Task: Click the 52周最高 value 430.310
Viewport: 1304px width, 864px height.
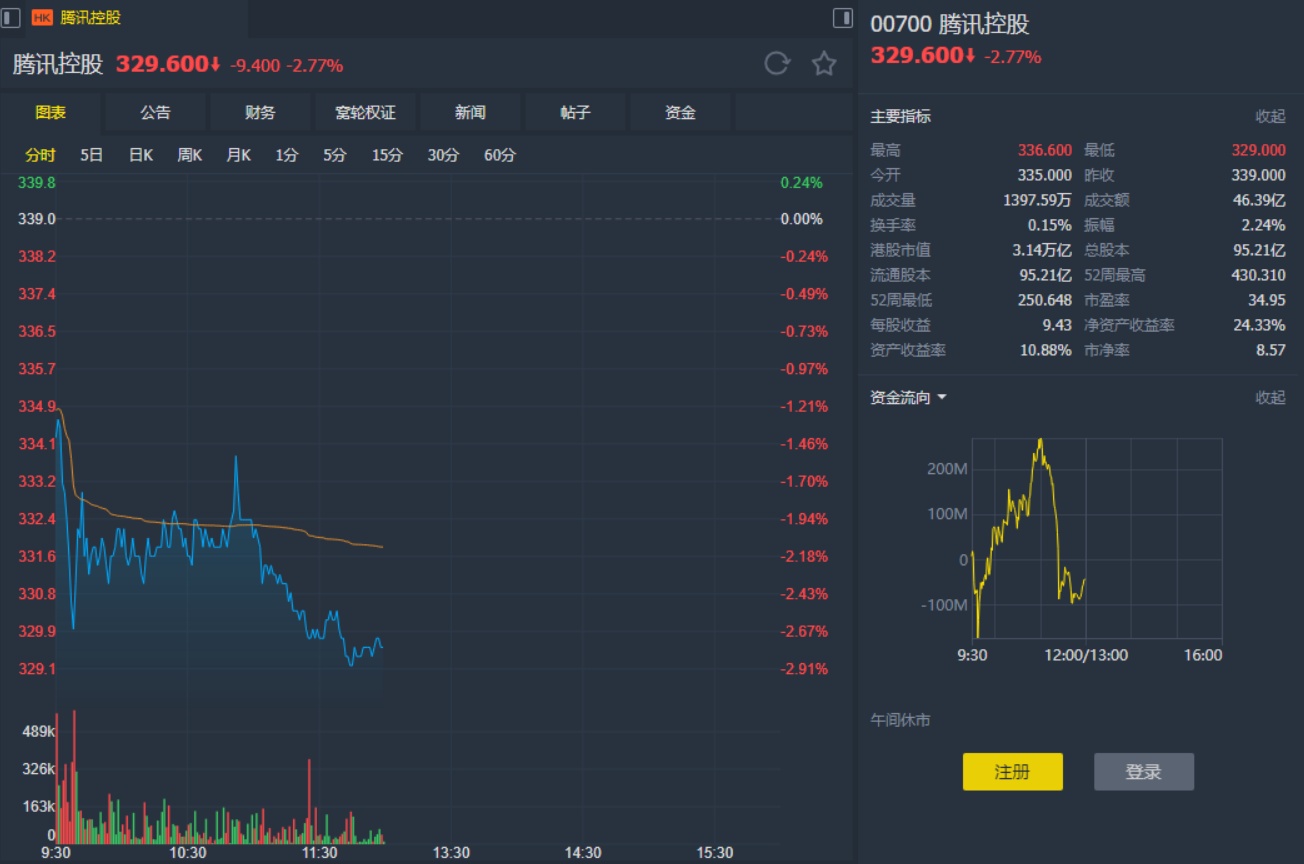Action: pos(1259,275)
